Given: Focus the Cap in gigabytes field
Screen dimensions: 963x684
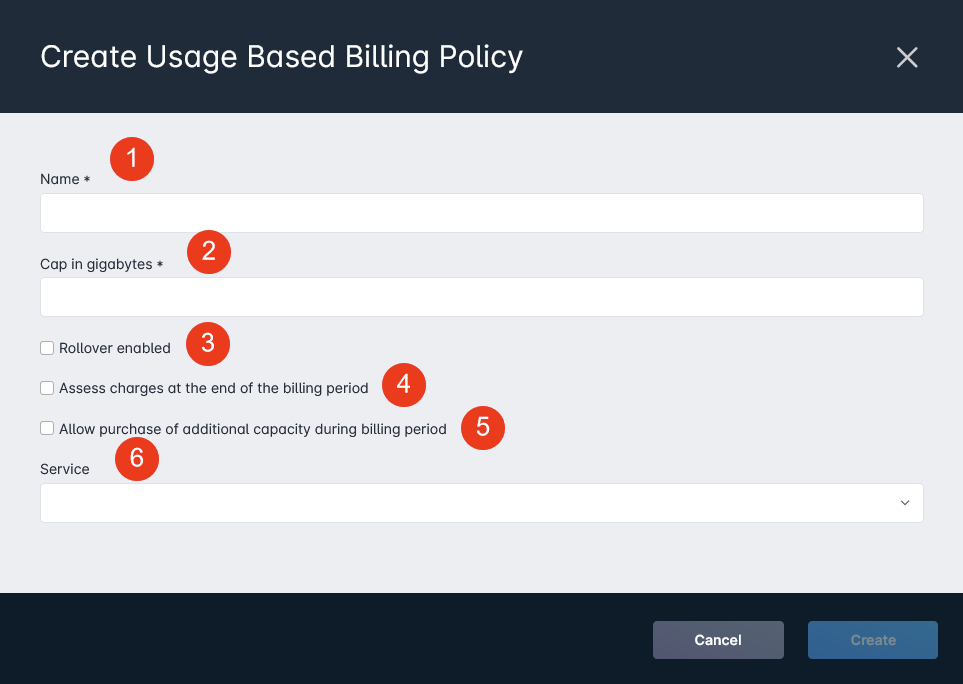Looking at the screenshot, I should 482,297.
